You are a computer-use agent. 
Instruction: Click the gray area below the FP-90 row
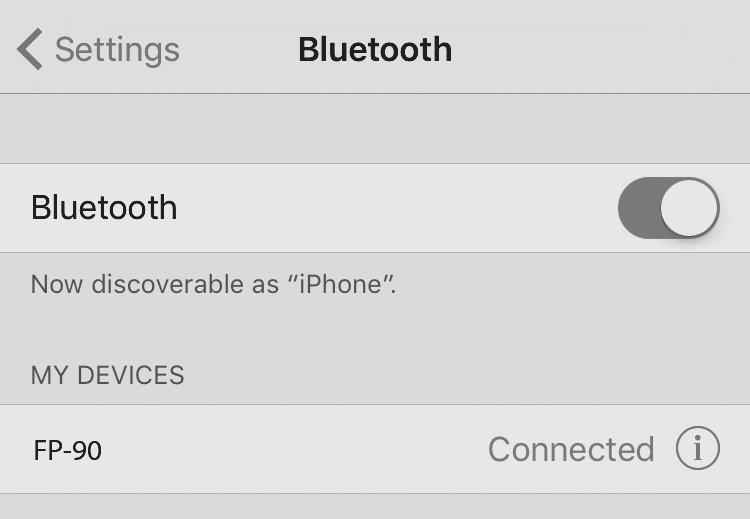375,507
